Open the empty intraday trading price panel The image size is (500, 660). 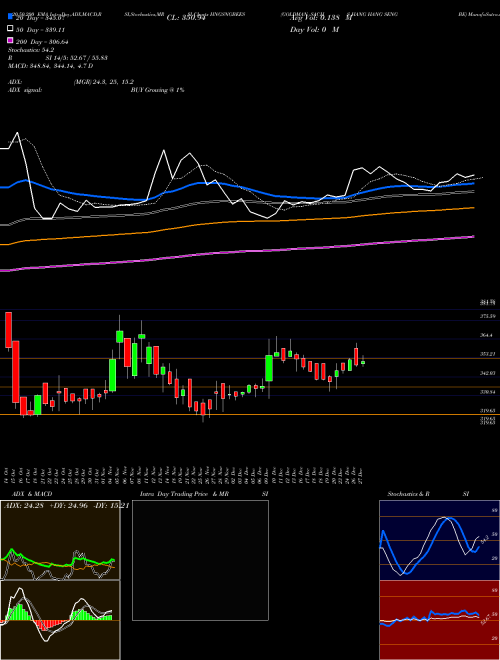(x=200, y=560)
